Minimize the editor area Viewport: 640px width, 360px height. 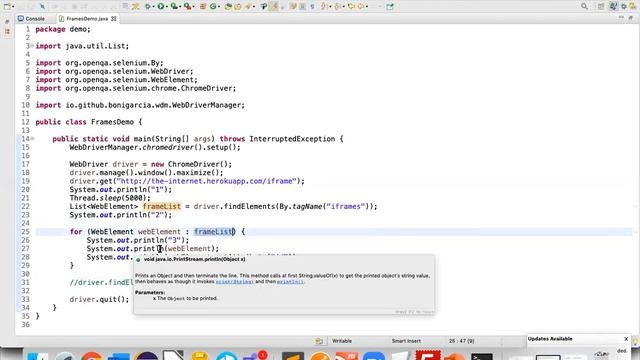[621, 18]
